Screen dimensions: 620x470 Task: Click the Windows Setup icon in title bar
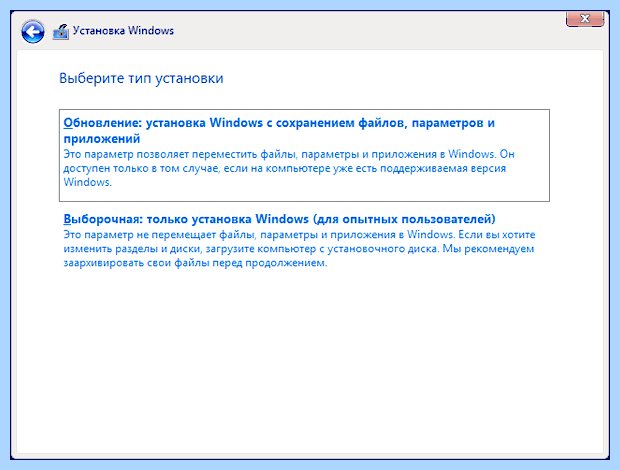coord(61,32)
